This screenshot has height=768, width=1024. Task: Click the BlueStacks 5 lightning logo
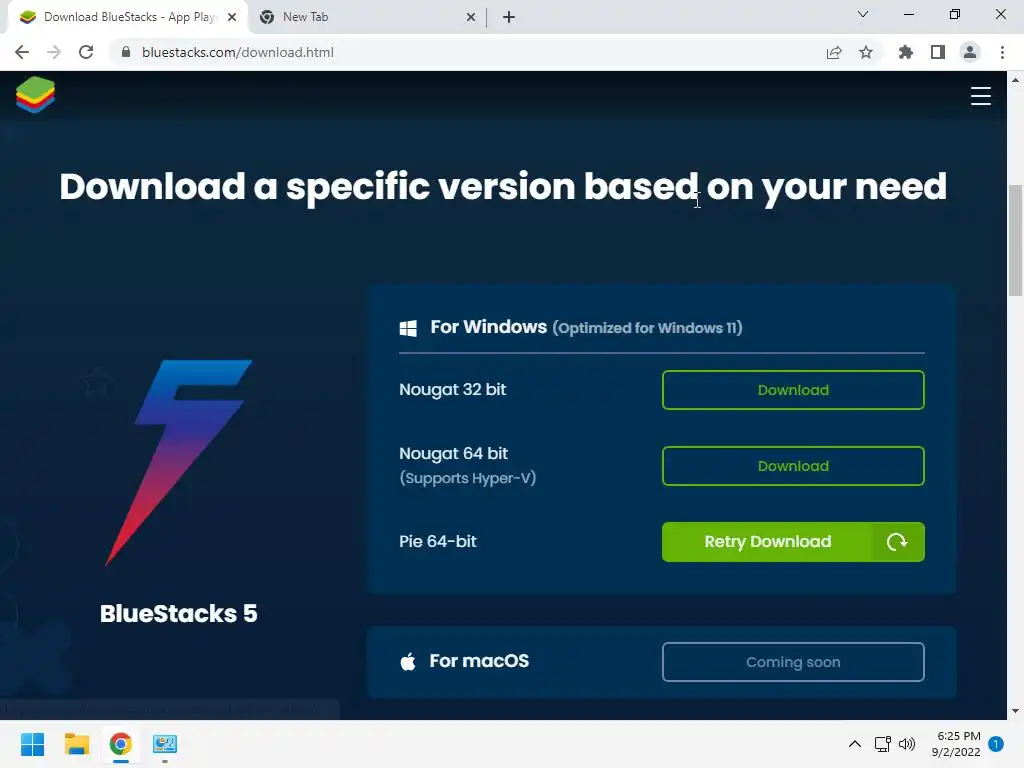(178, 462)
